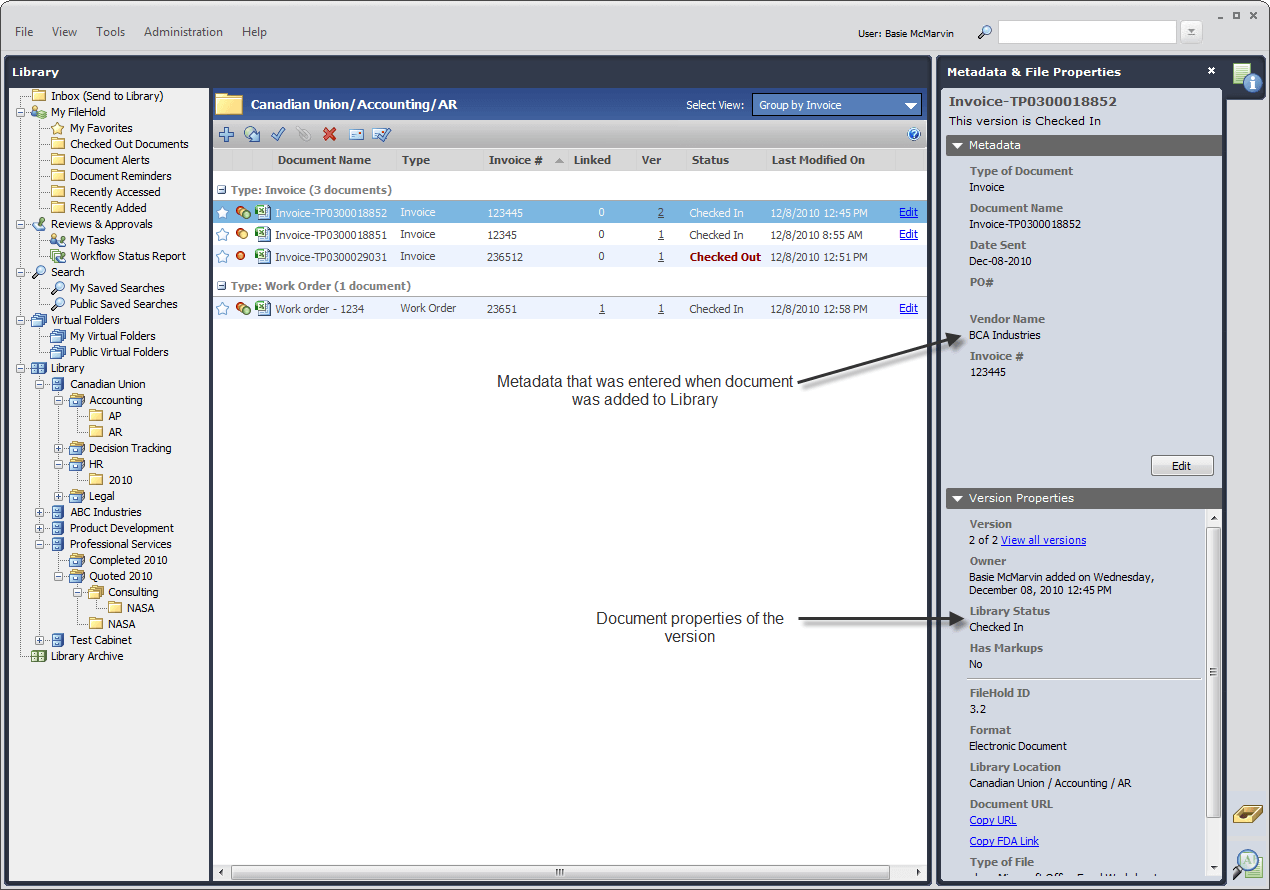Open the Administration menu
The width and height of the screenshot is (1270, 890).
point(183,32)
